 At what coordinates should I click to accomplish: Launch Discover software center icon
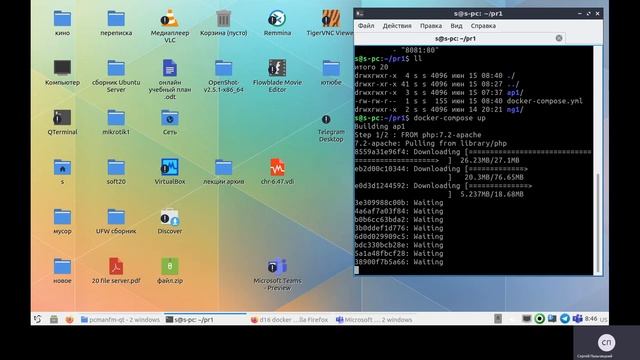[x=169, y=217]
